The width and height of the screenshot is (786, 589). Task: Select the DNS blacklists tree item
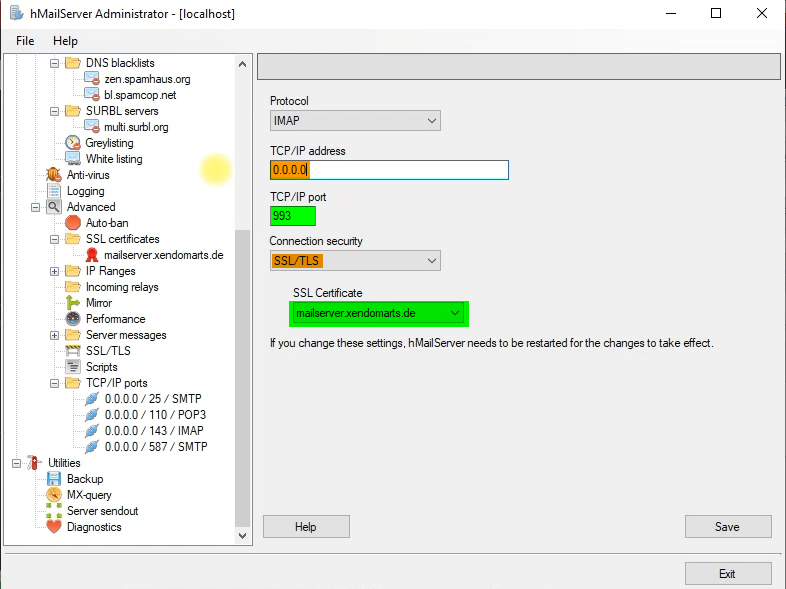pos(120,63)
